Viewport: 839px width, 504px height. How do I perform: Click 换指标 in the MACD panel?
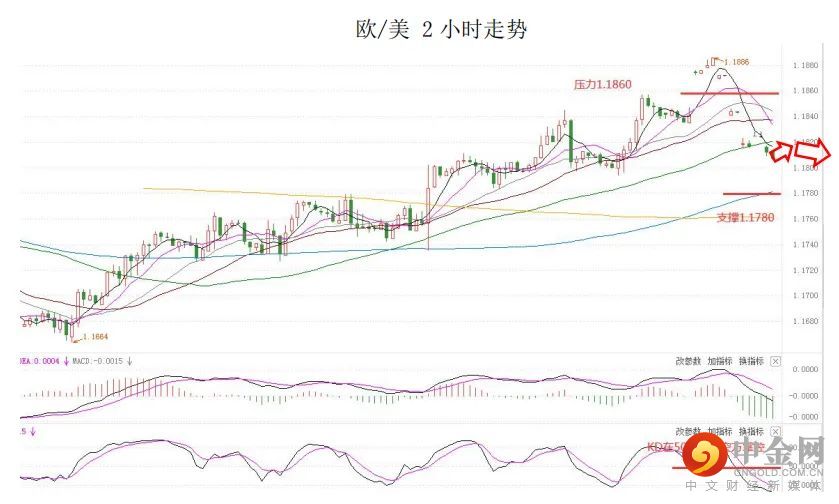pos(751,362)
